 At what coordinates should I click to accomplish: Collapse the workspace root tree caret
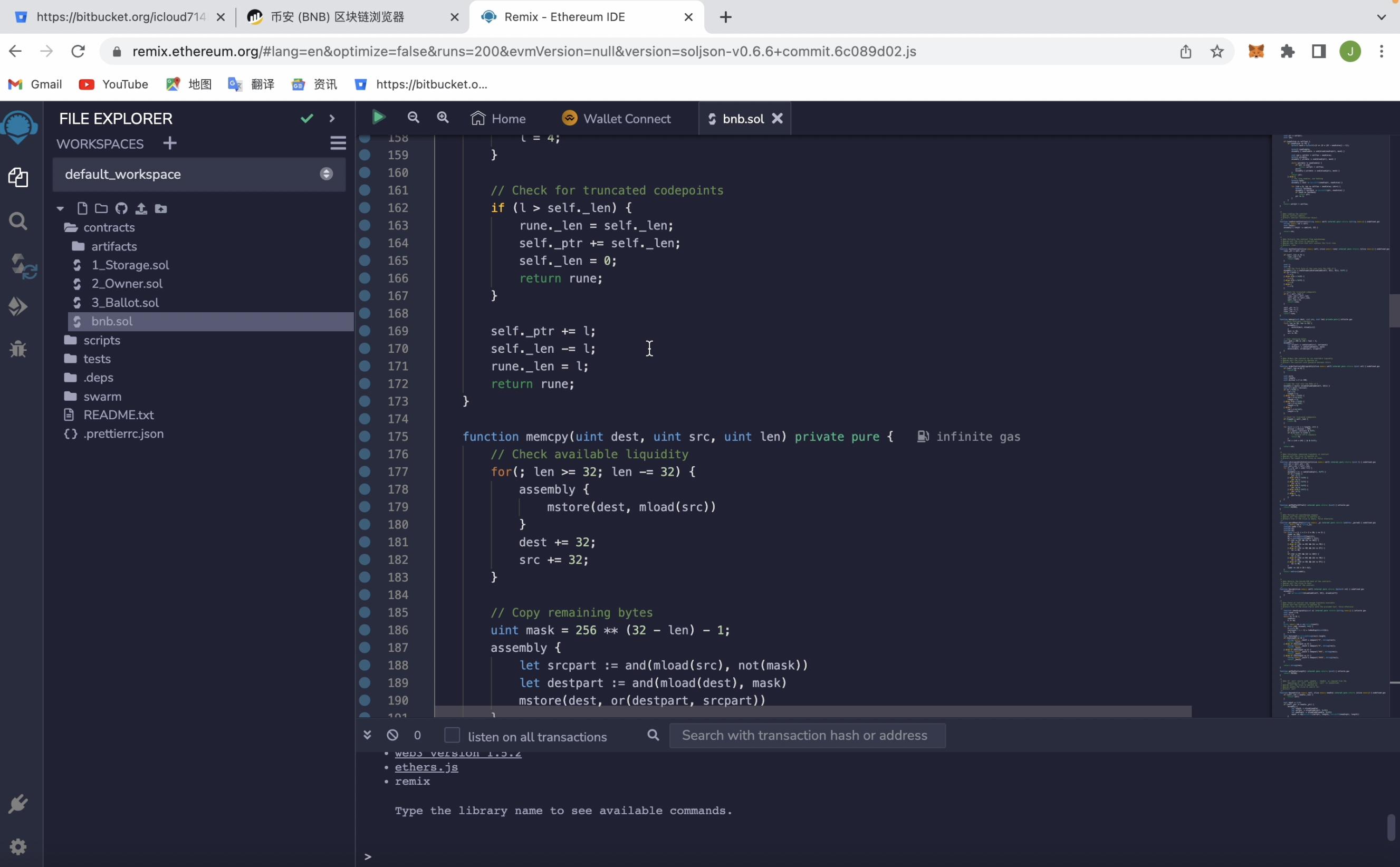(x=60, y=209)
